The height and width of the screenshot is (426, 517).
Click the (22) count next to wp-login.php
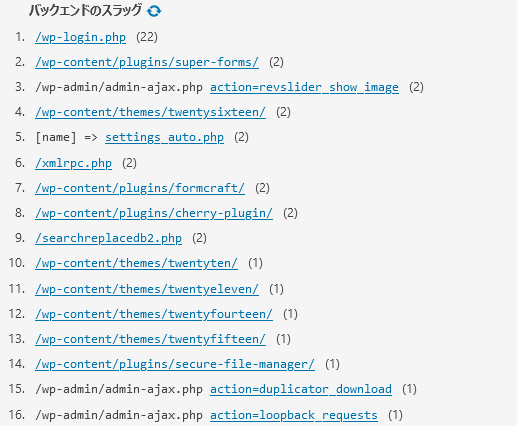point(147,37)
